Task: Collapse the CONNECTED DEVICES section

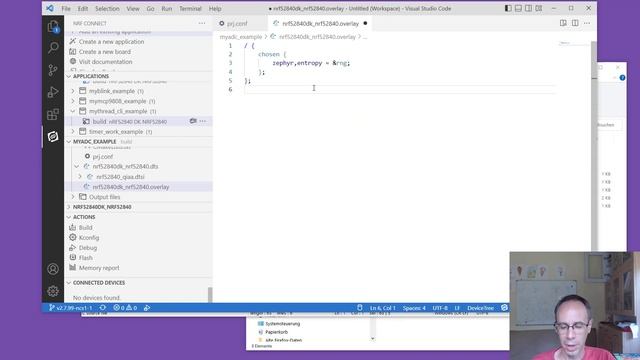Action: (69, 282)
